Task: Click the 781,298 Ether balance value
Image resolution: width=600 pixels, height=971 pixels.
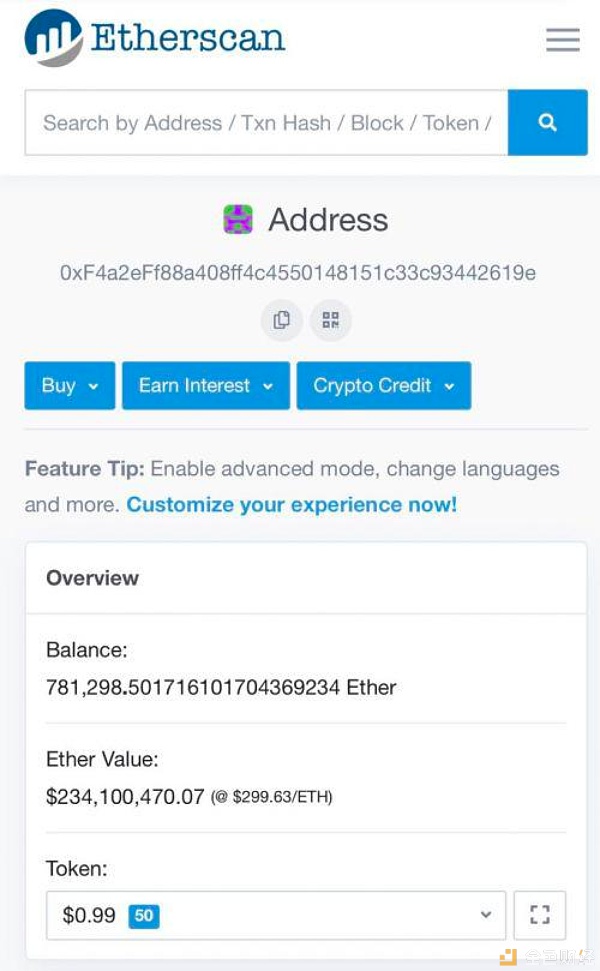Action: tap(221, 687)
